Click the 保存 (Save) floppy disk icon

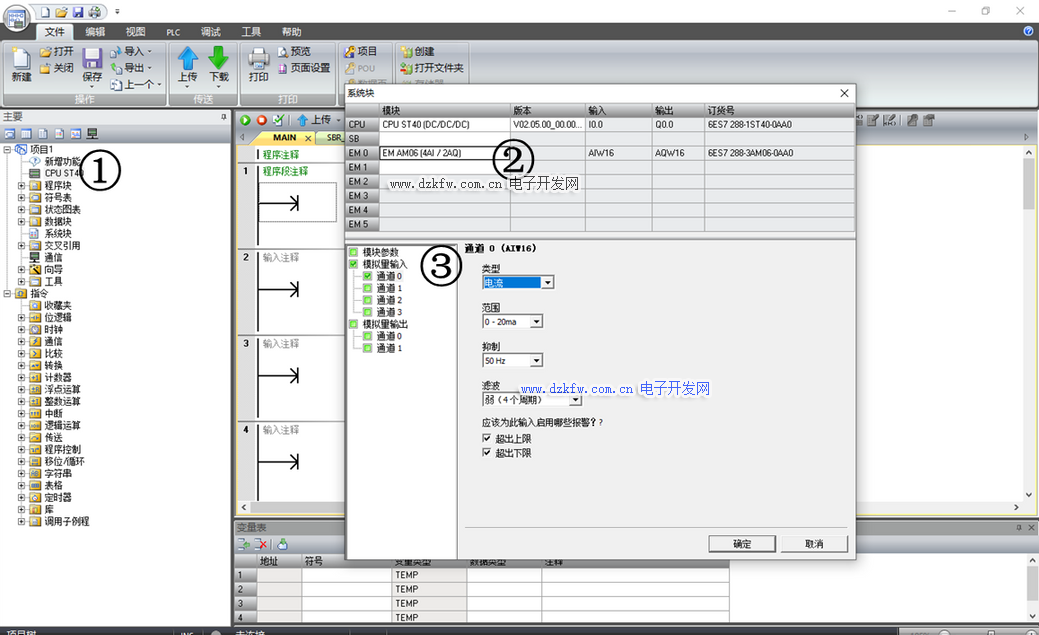click(92, 59)
